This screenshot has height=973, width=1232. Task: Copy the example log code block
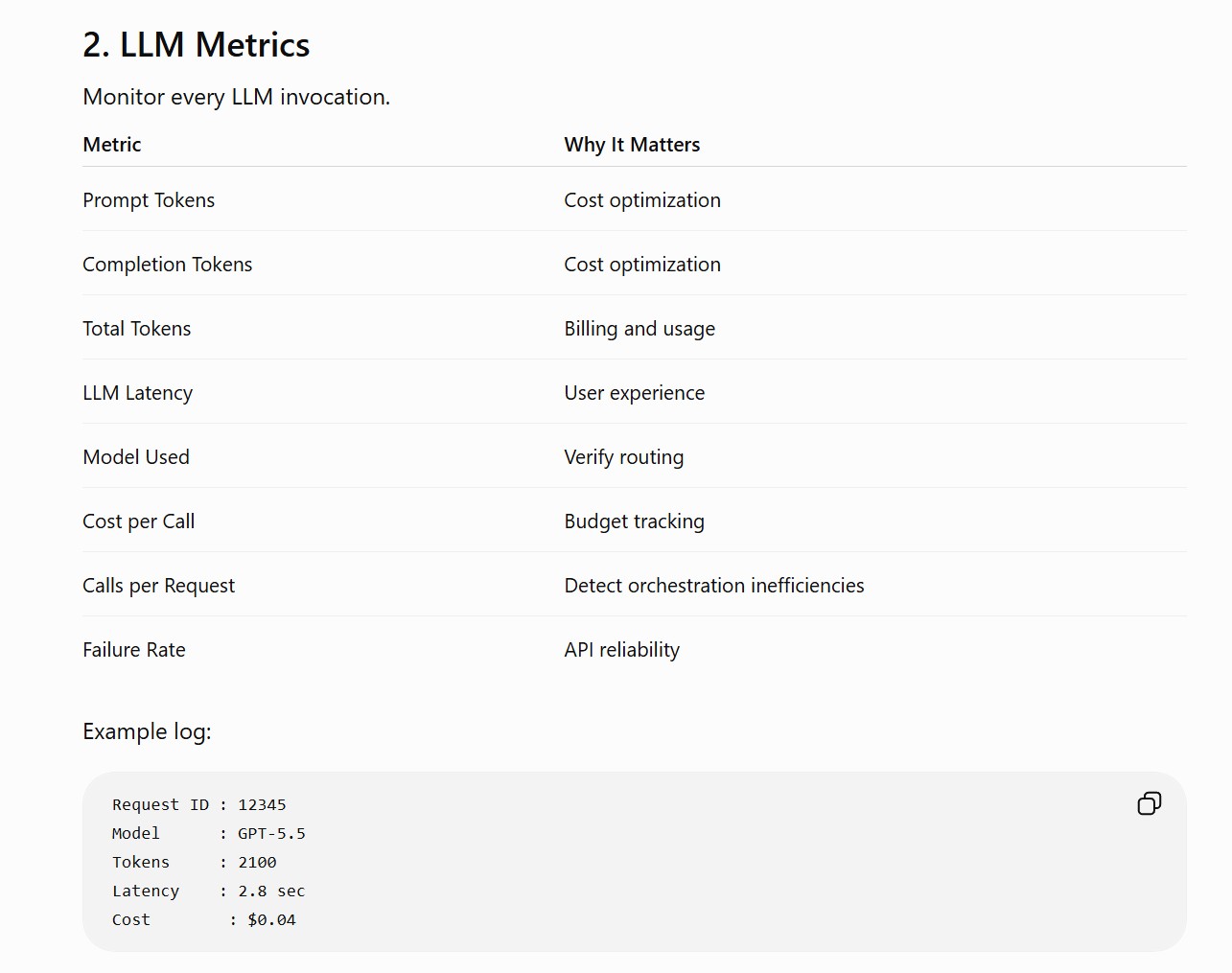click(x=1149, y=803)
